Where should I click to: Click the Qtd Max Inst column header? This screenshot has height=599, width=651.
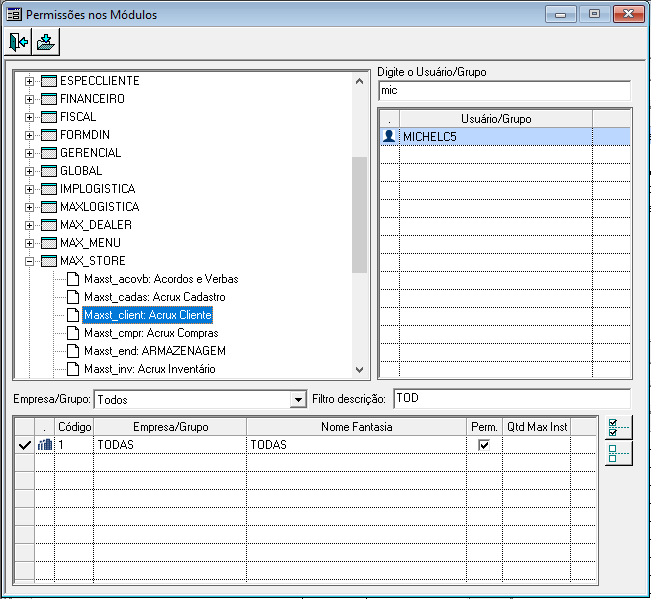537,427
